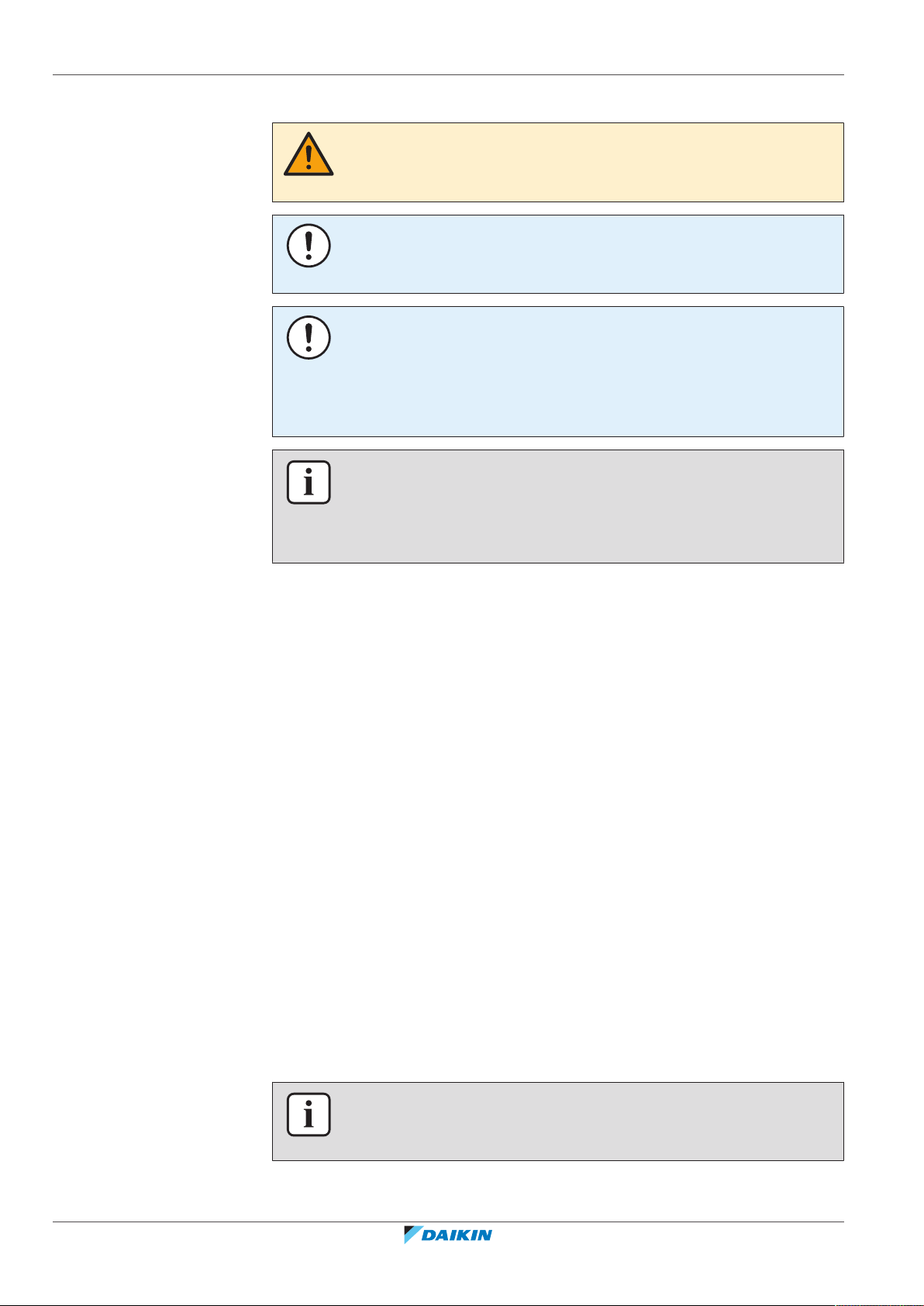Click the orange warning triangle icon
Viewport: 924px width, 1306px height.
point(309,154)
